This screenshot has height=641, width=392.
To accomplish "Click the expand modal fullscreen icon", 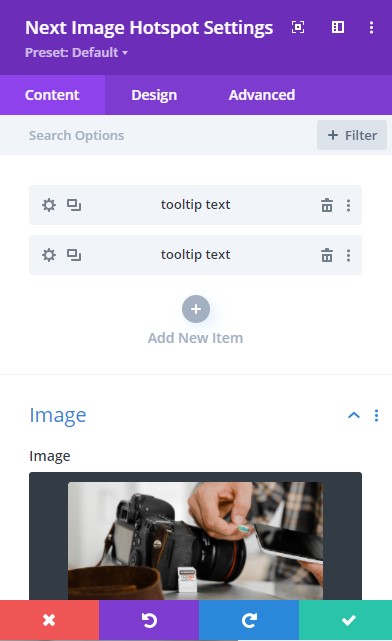I will point(298,27).
